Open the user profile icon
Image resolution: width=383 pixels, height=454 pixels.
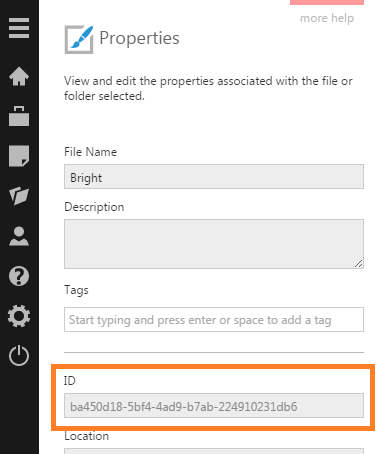click(x=19, y=236)
